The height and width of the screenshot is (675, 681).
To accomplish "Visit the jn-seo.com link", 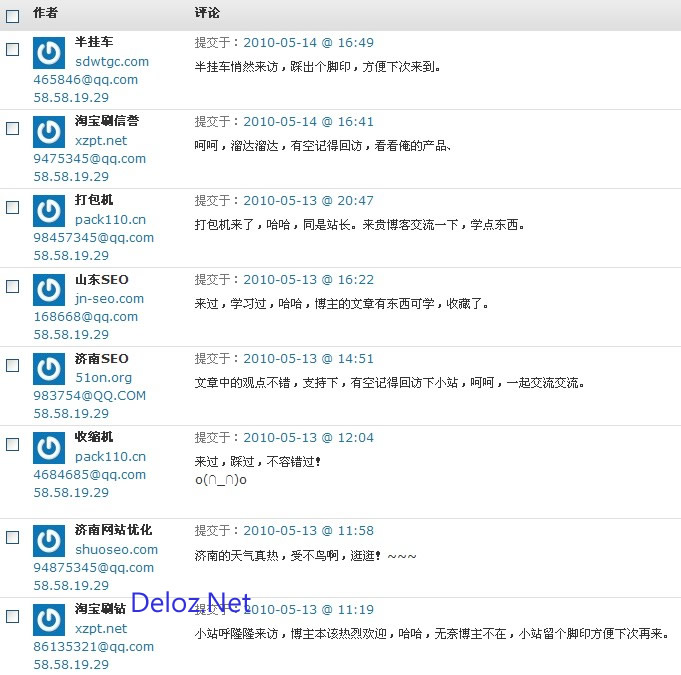I will coord(109,299).
